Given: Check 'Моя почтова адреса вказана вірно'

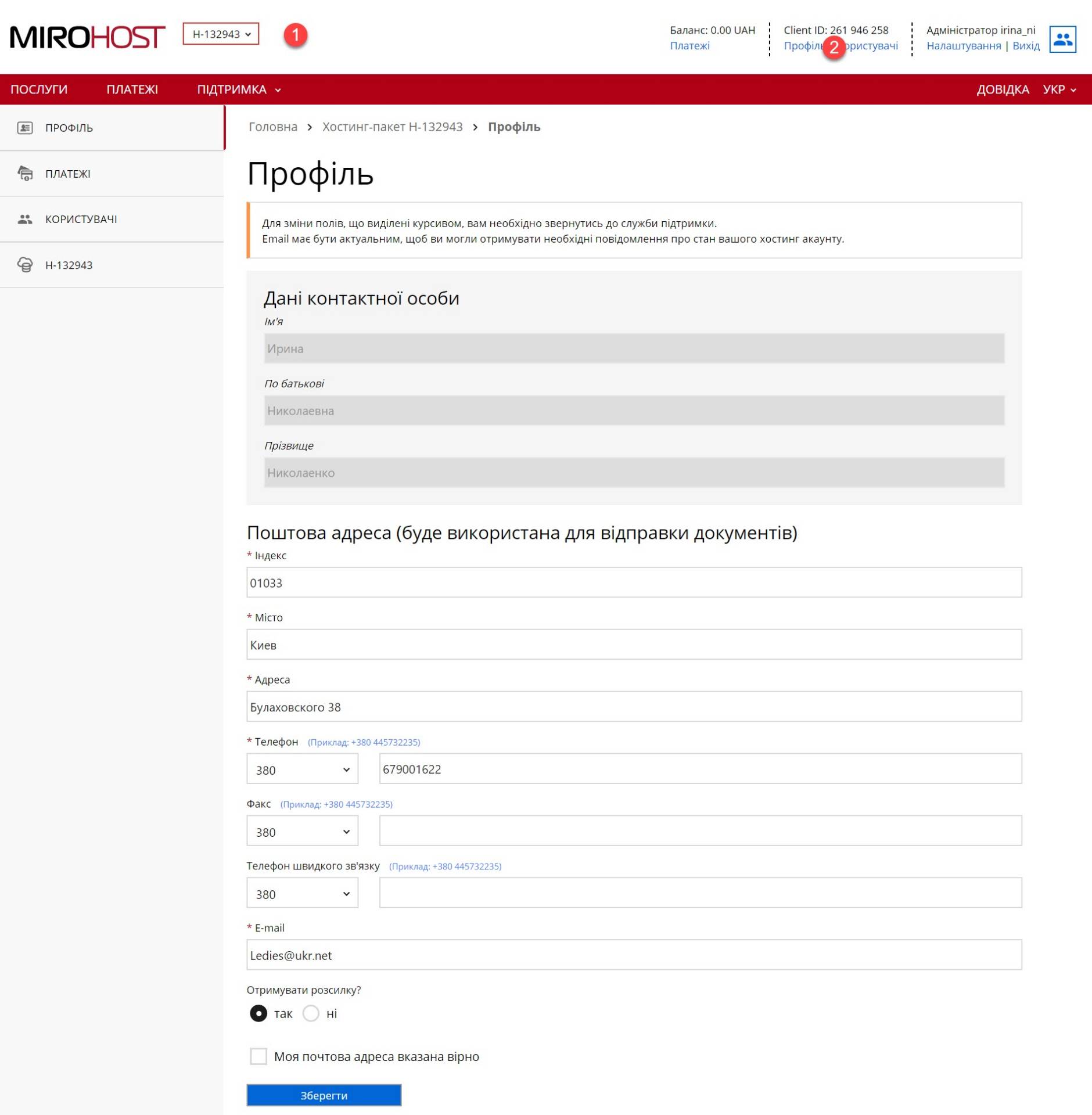Looking at the screenshot, I should (258, 1056).
